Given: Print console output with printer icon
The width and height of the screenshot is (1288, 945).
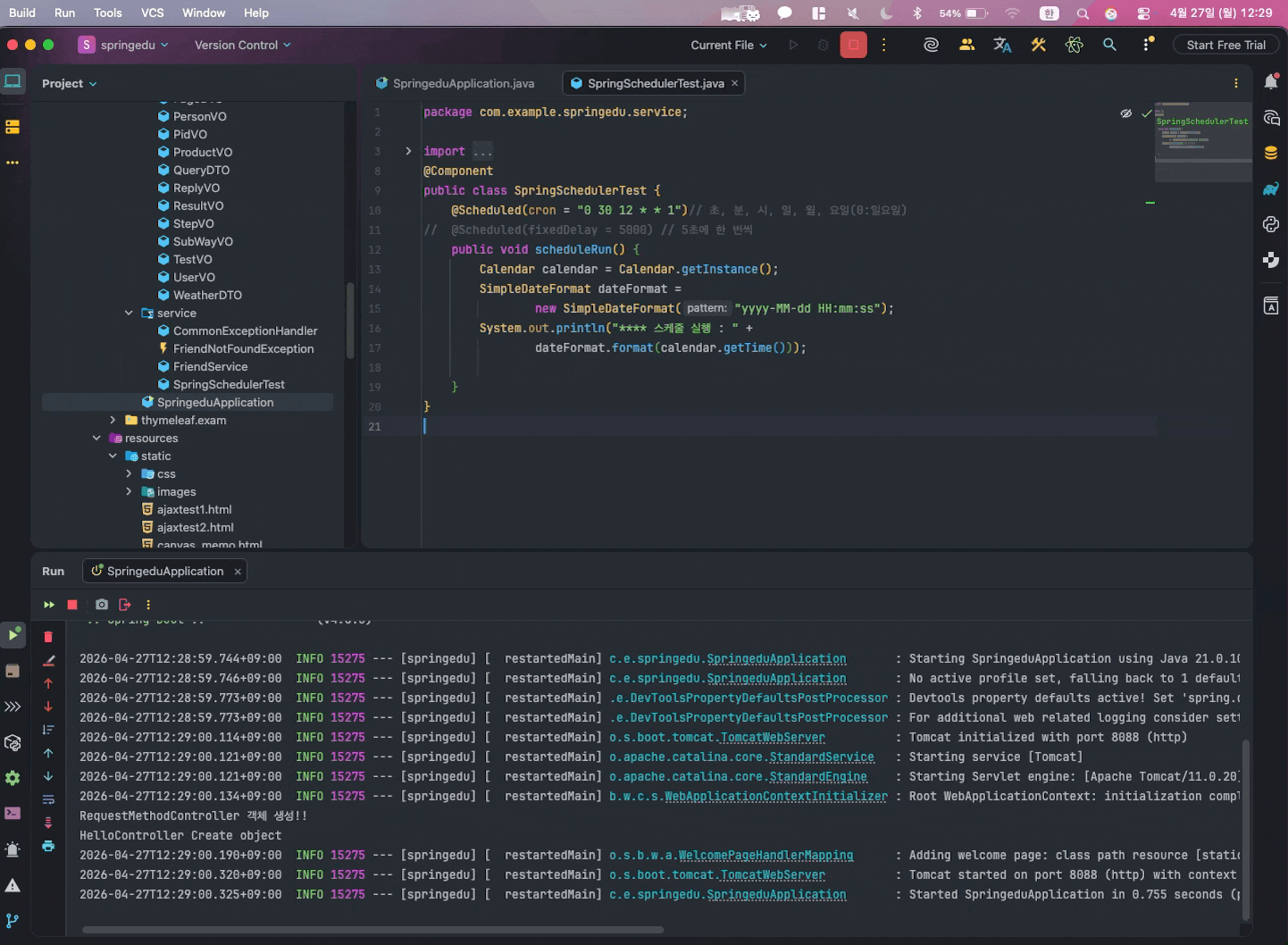Looking at the screenshot, I should pos(48,846).
